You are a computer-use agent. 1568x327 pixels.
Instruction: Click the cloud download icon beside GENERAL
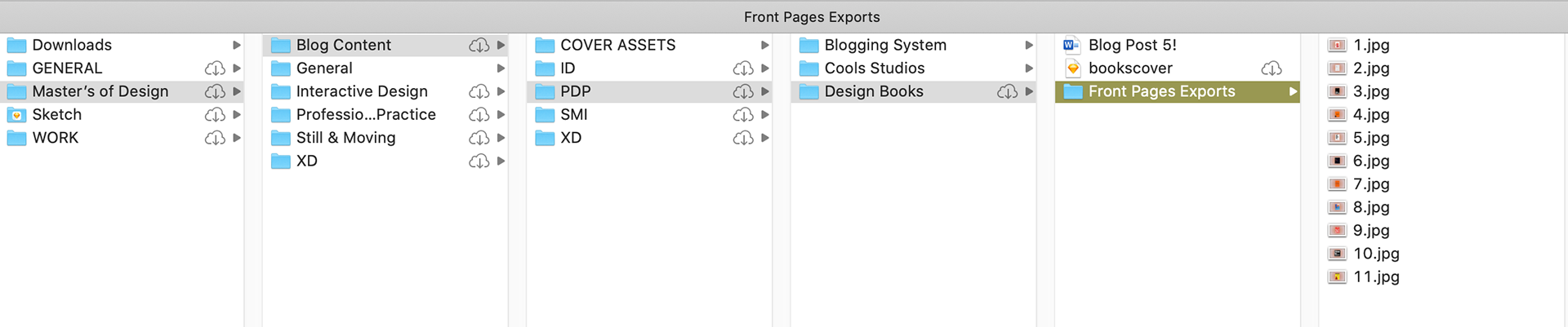(215, 68)
